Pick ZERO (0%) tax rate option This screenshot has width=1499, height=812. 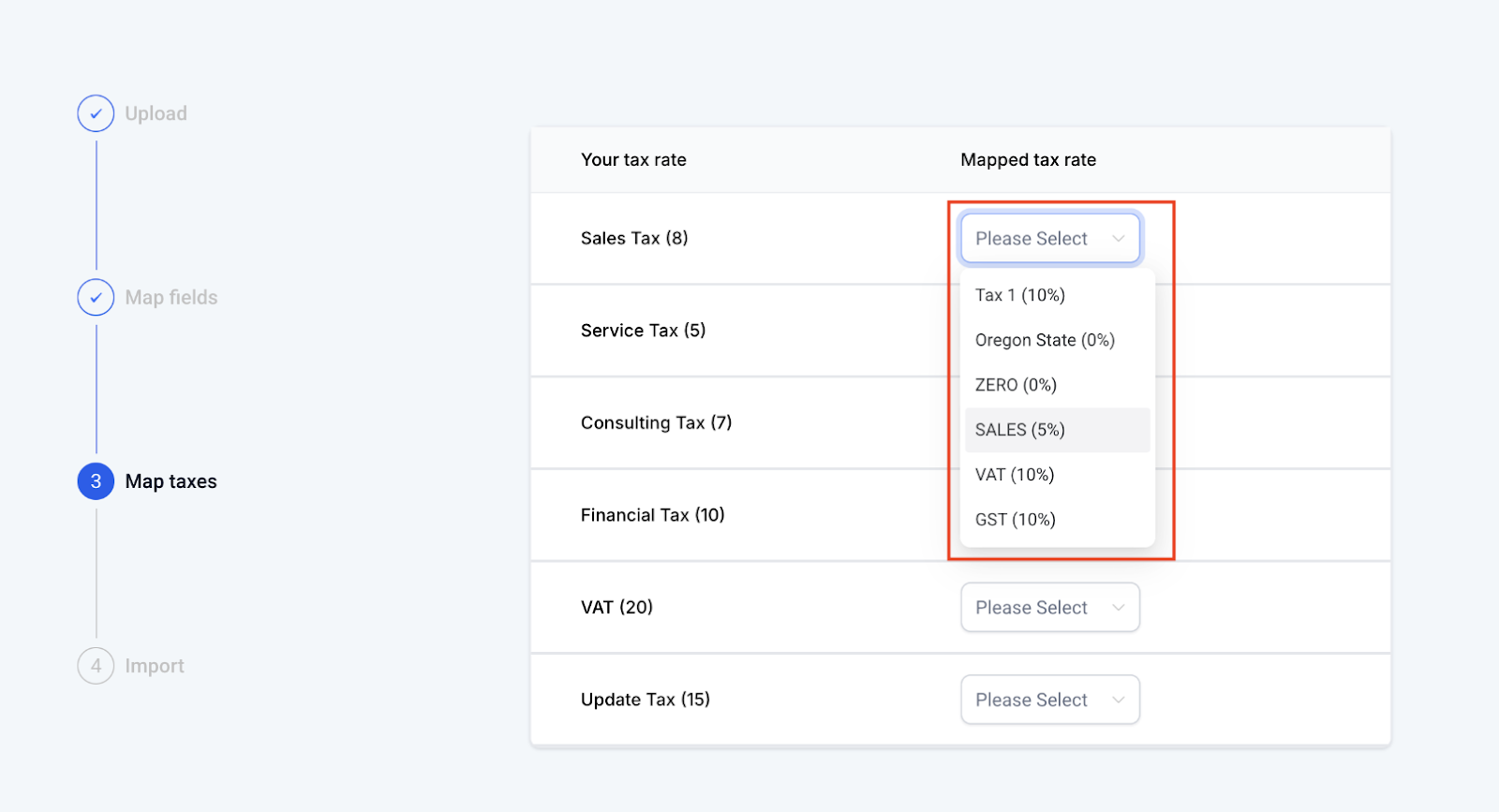(x=1016, y=385)
